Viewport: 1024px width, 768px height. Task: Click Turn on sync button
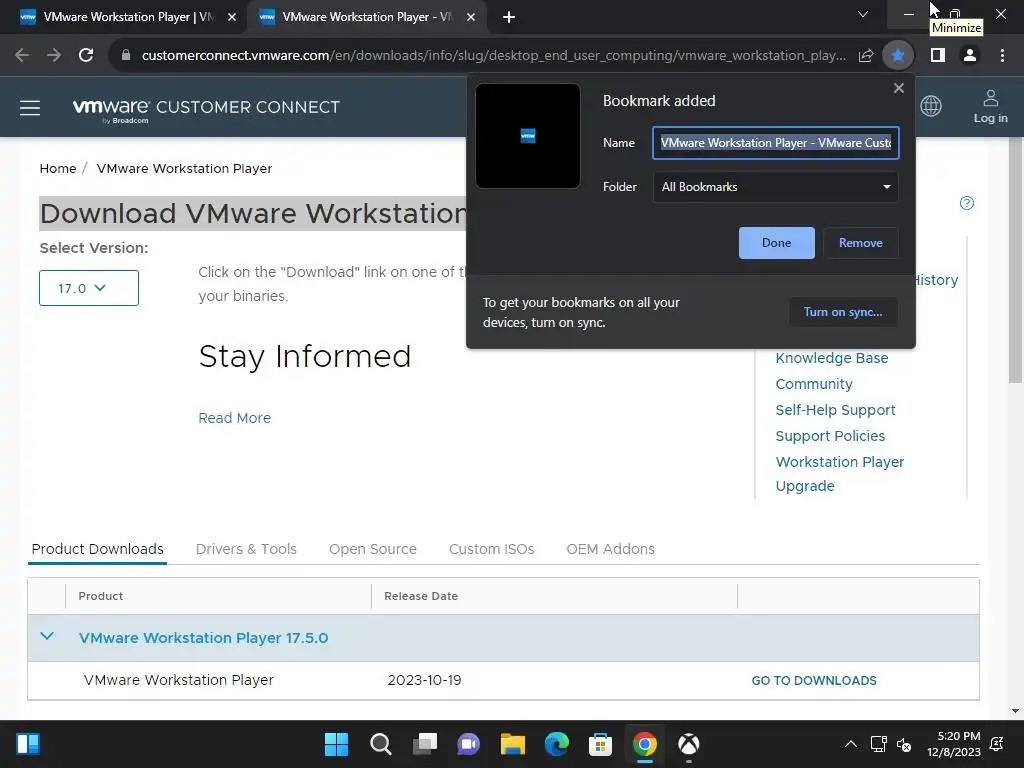[843, 312]
